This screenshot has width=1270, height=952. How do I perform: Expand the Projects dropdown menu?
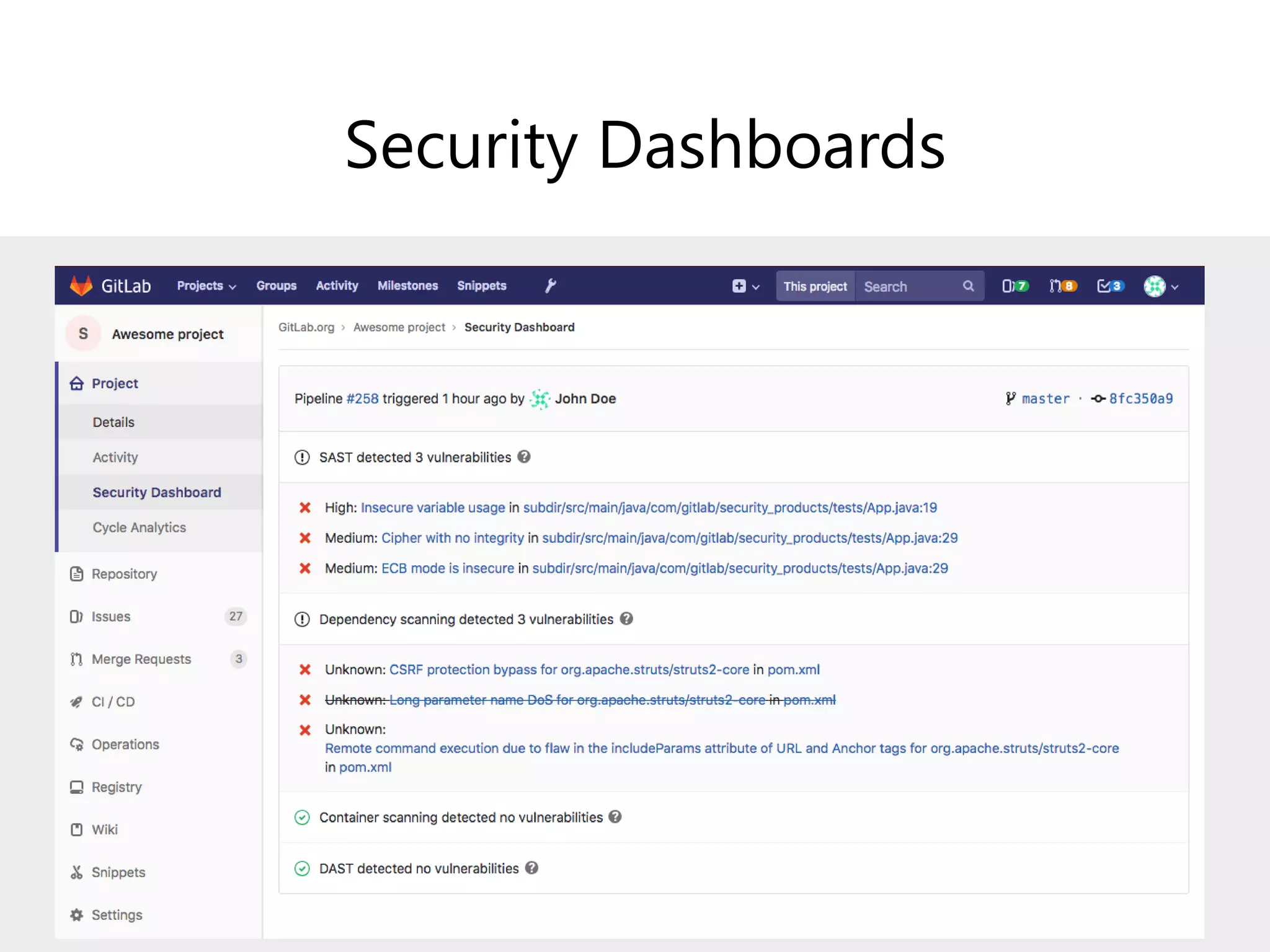[206, 286]
